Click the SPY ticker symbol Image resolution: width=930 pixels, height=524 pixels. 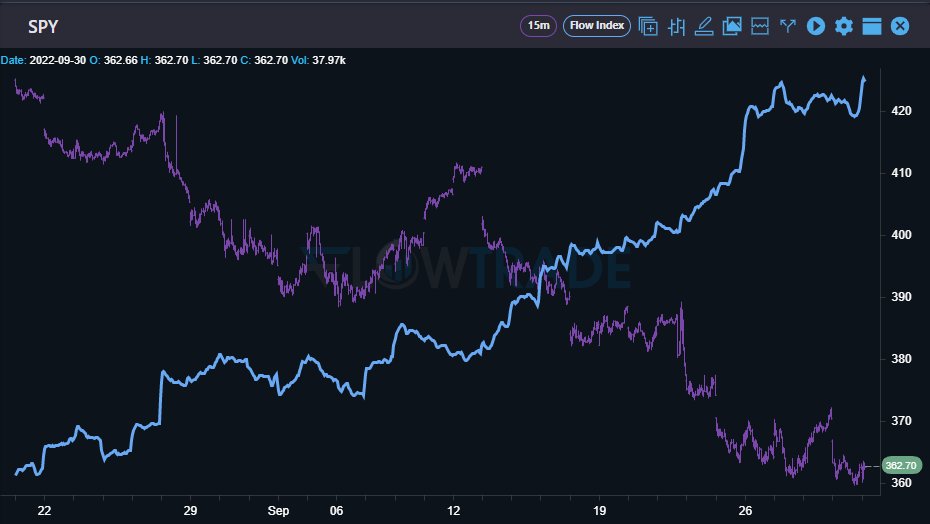click(x=43, y=27)
